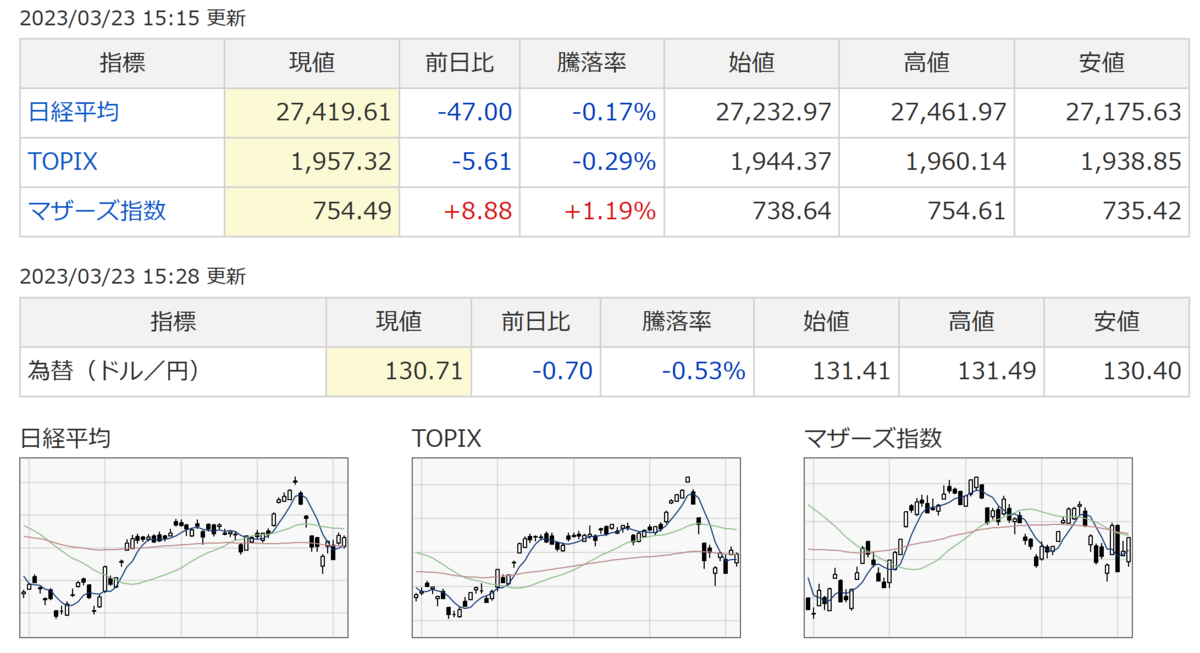Click the 15:28 更新 timestamp
Screen dimensions: 1200x653
[x=133, y=277]
